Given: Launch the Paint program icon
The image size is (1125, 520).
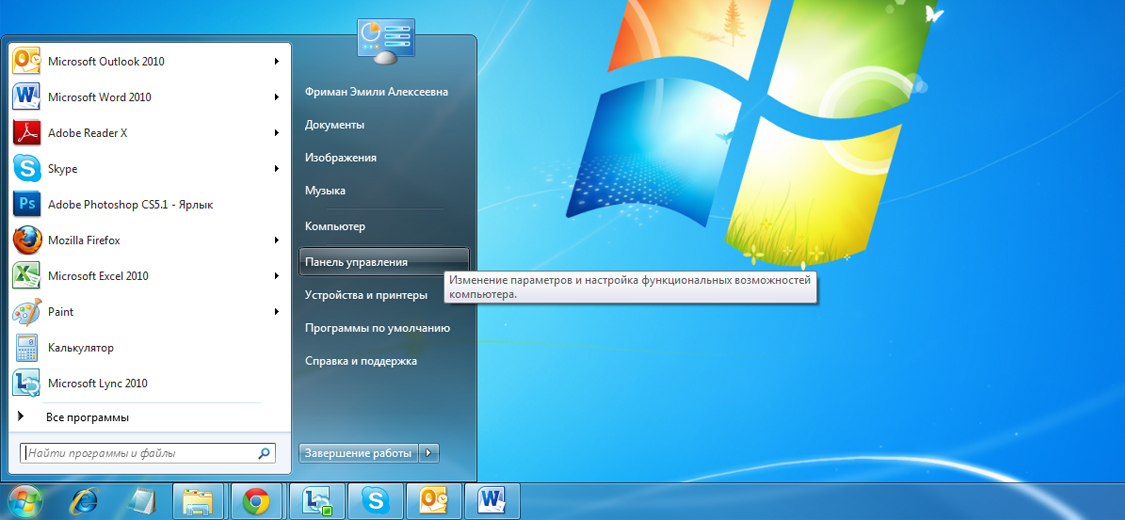Looking at the screenshot, I should pos(27,311).
